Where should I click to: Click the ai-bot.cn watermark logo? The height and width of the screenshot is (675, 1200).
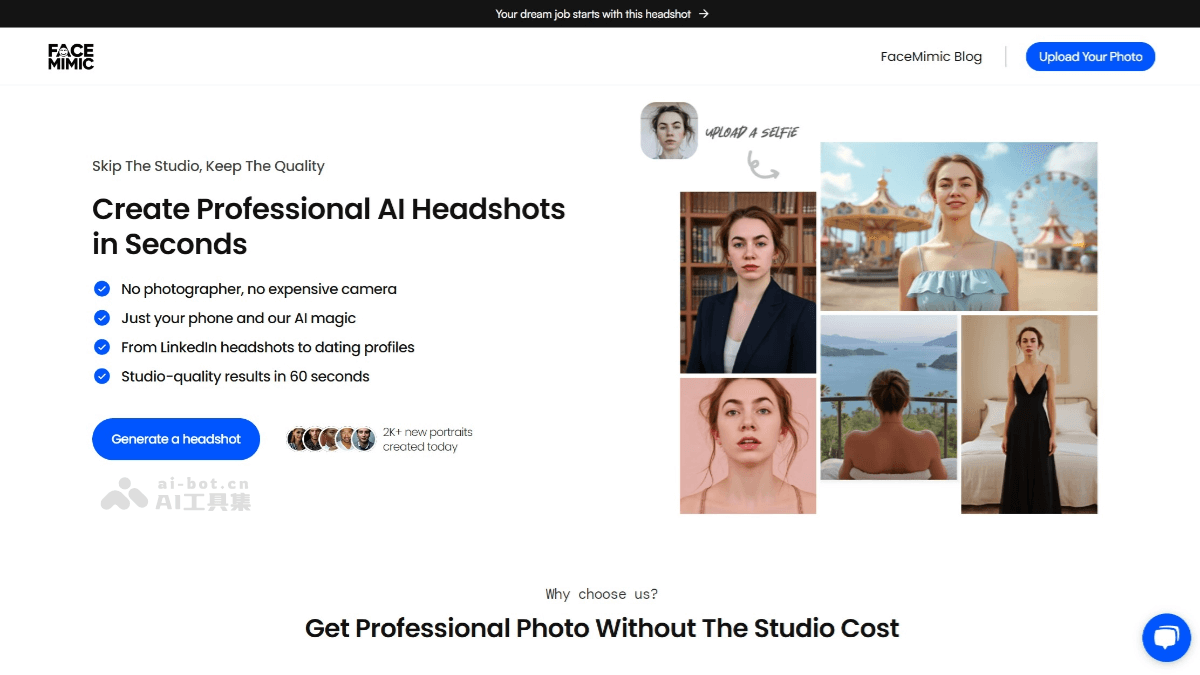pyautogui.click(x=176, y=494)
